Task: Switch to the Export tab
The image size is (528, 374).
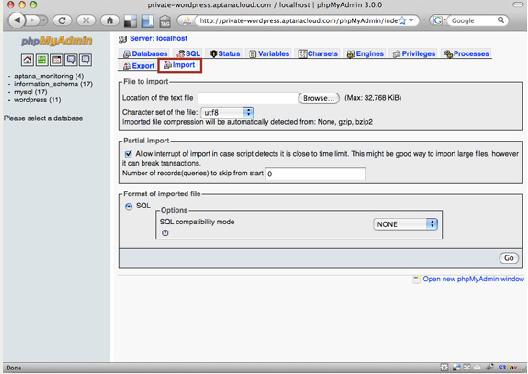Action: pos(139,66)
